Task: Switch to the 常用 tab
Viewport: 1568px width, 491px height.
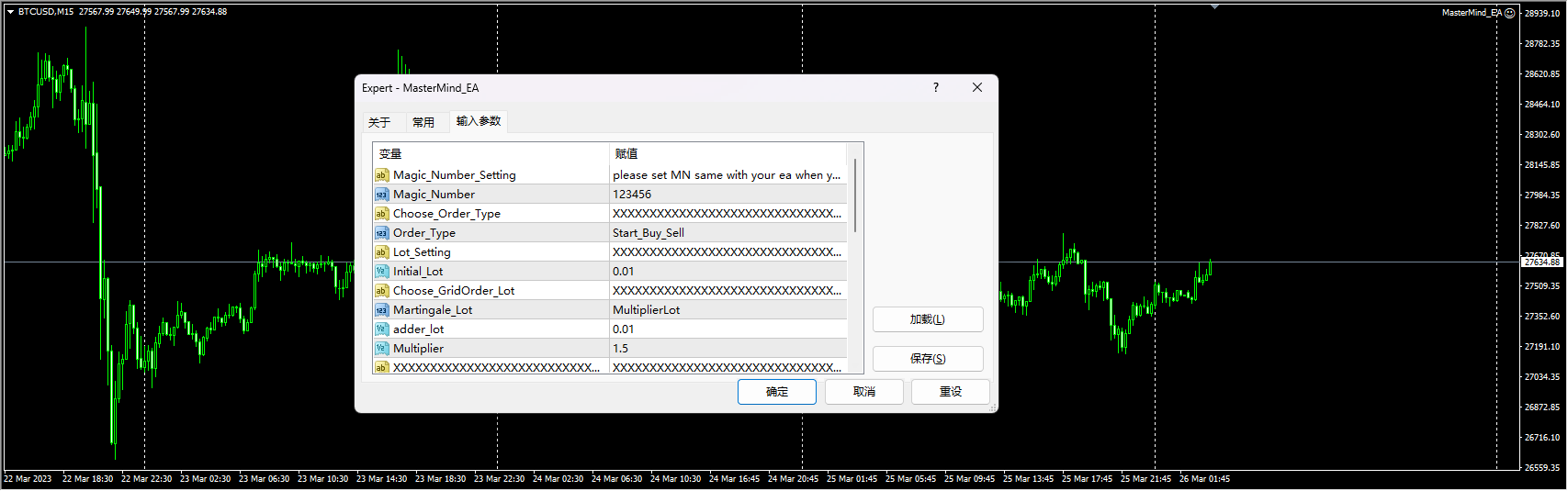Action: coord(423,122)
